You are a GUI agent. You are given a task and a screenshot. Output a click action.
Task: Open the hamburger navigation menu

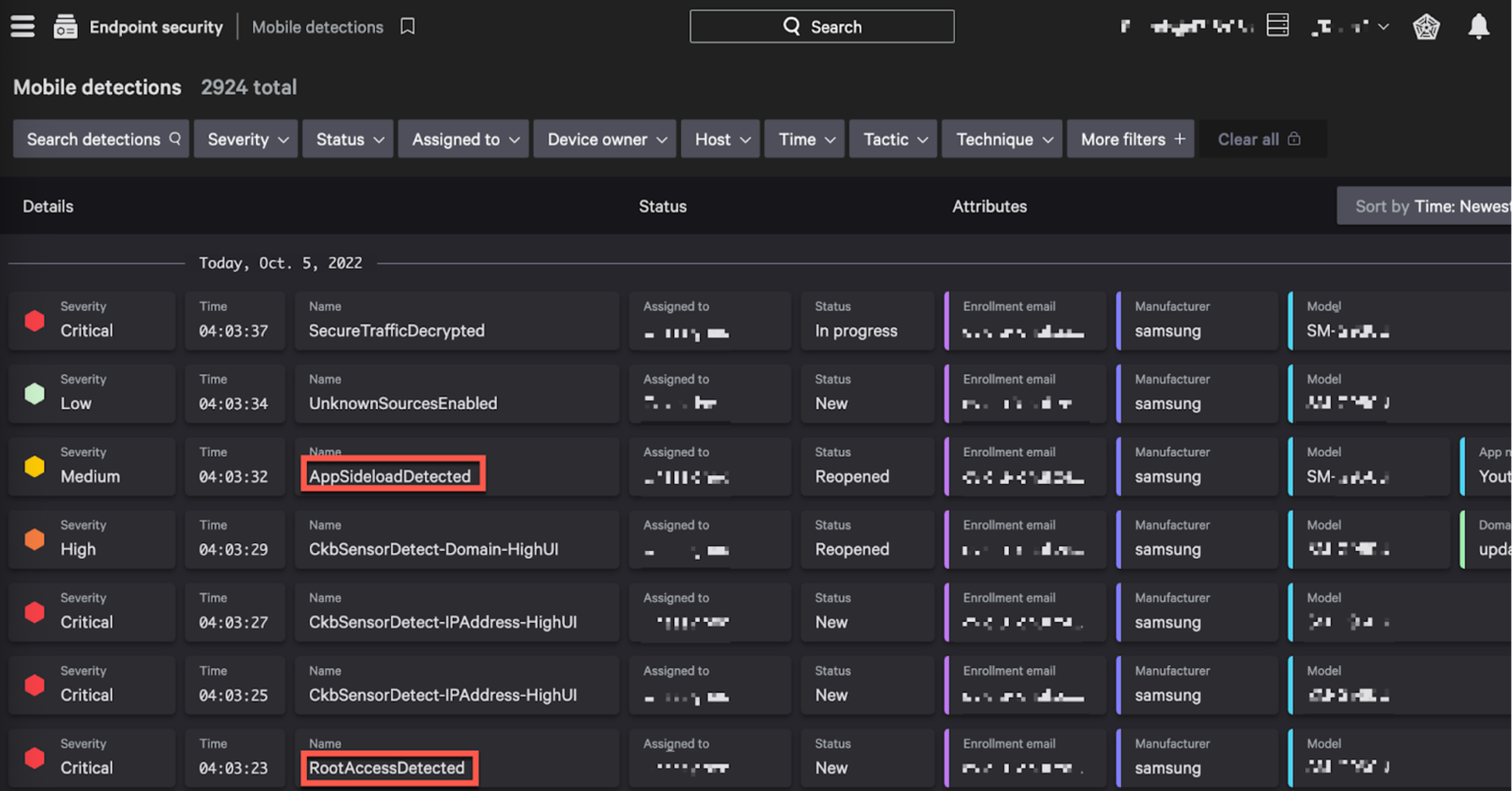(x=23, y=27)
